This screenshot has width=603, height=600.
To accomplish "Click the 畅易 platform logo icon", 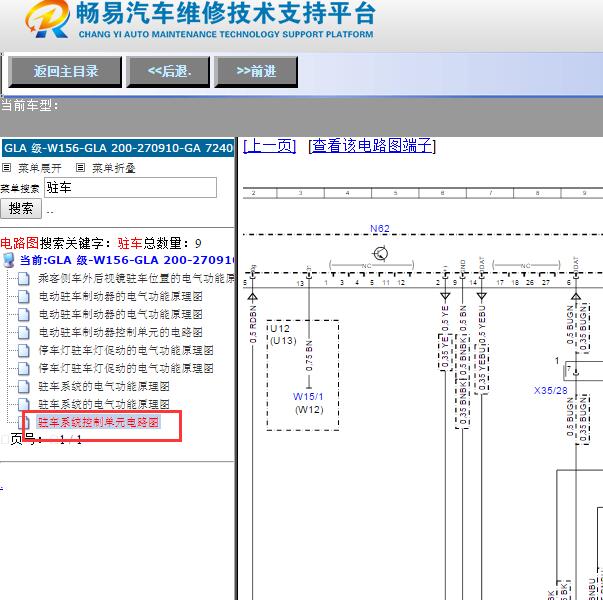I will coord(48,19).
